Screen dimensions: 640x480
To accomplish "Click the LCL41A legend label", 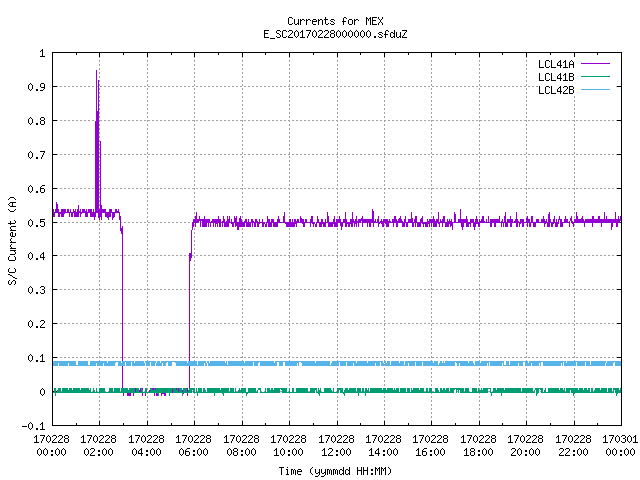I will click(556, 64).
